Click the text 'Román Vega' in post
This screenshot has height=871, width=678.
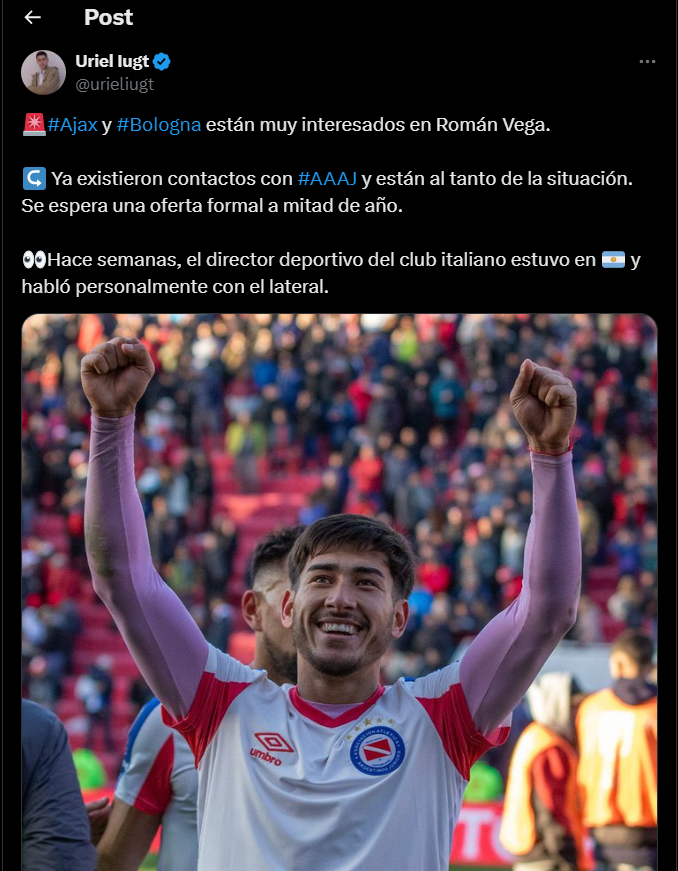[493, 125]
